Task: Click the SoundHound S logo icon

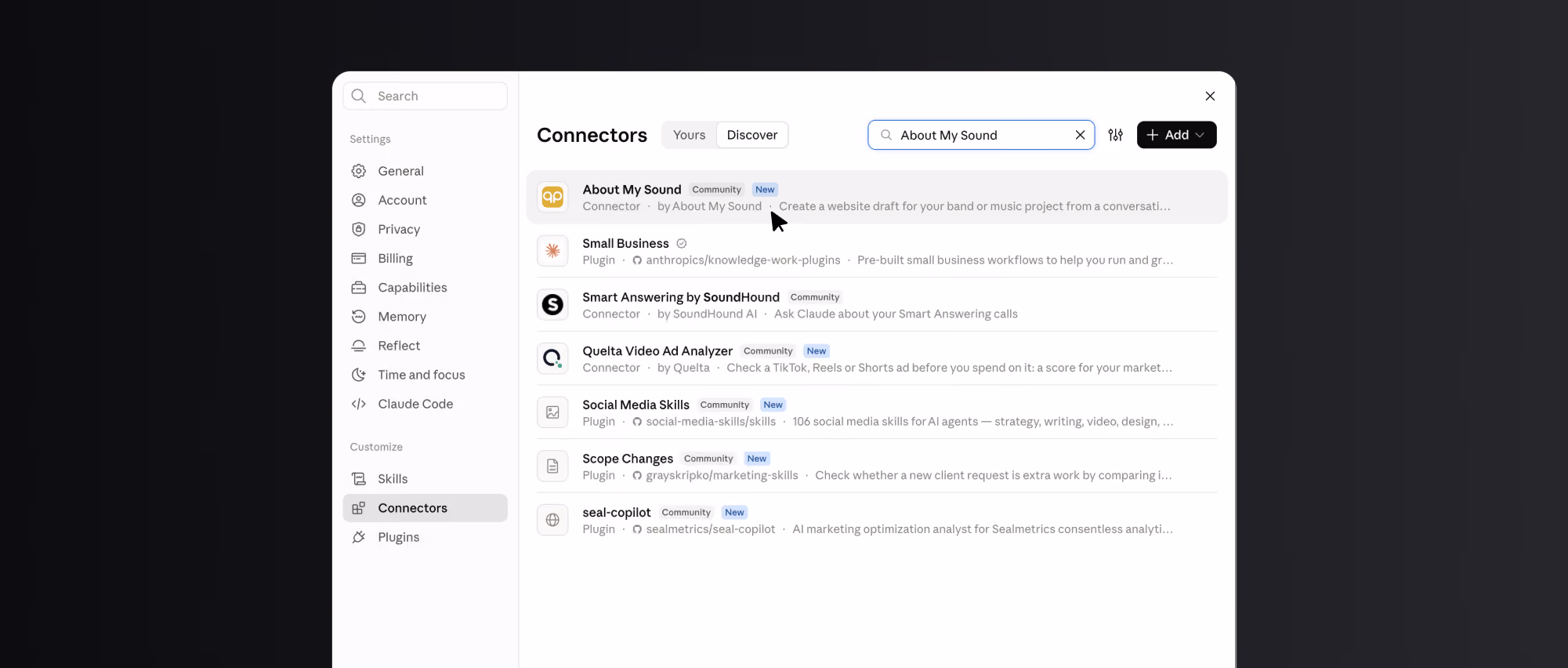Action: [552, 304]
